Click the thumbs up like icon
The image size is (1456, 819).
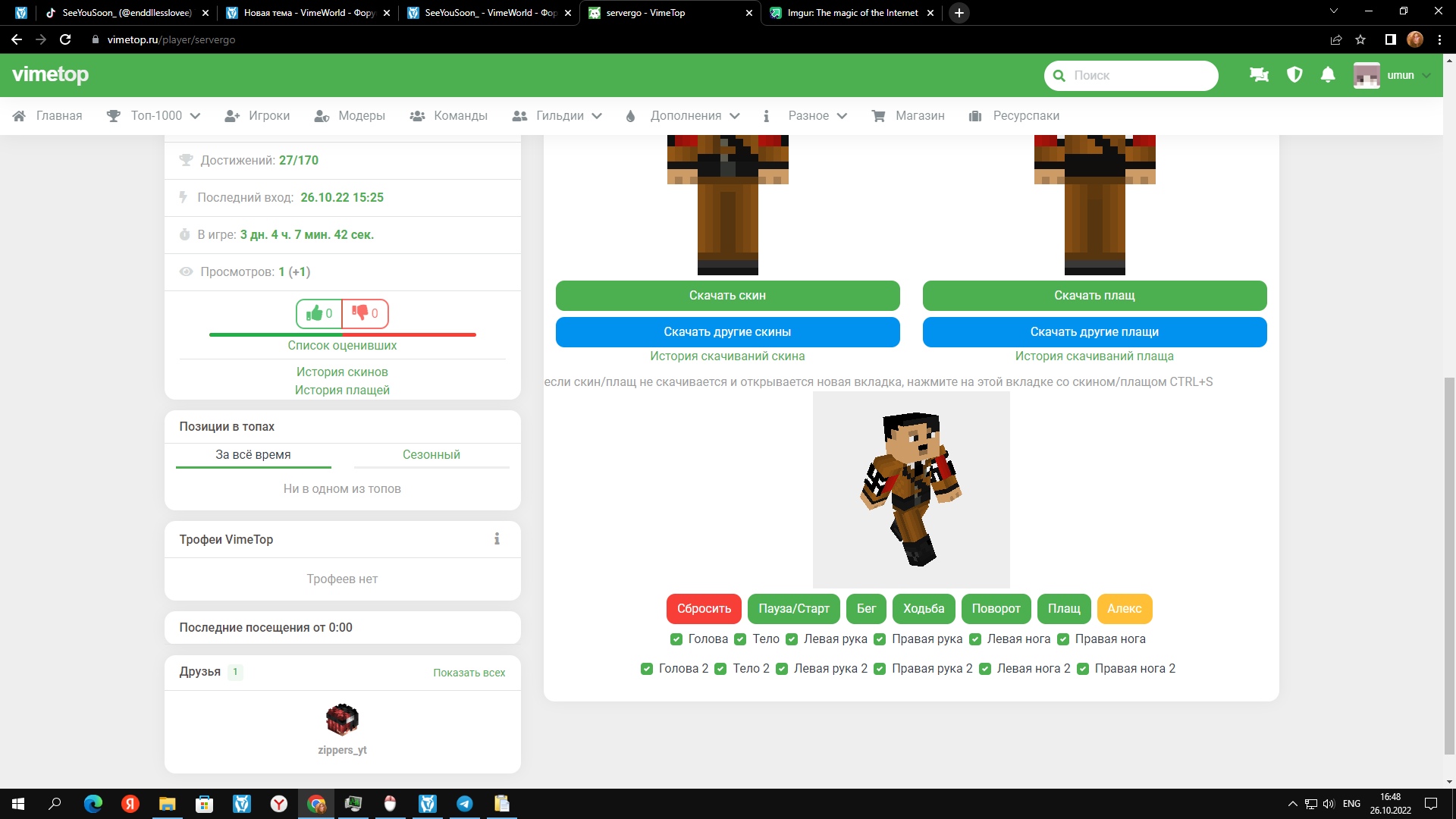click(x=315, y=313)
